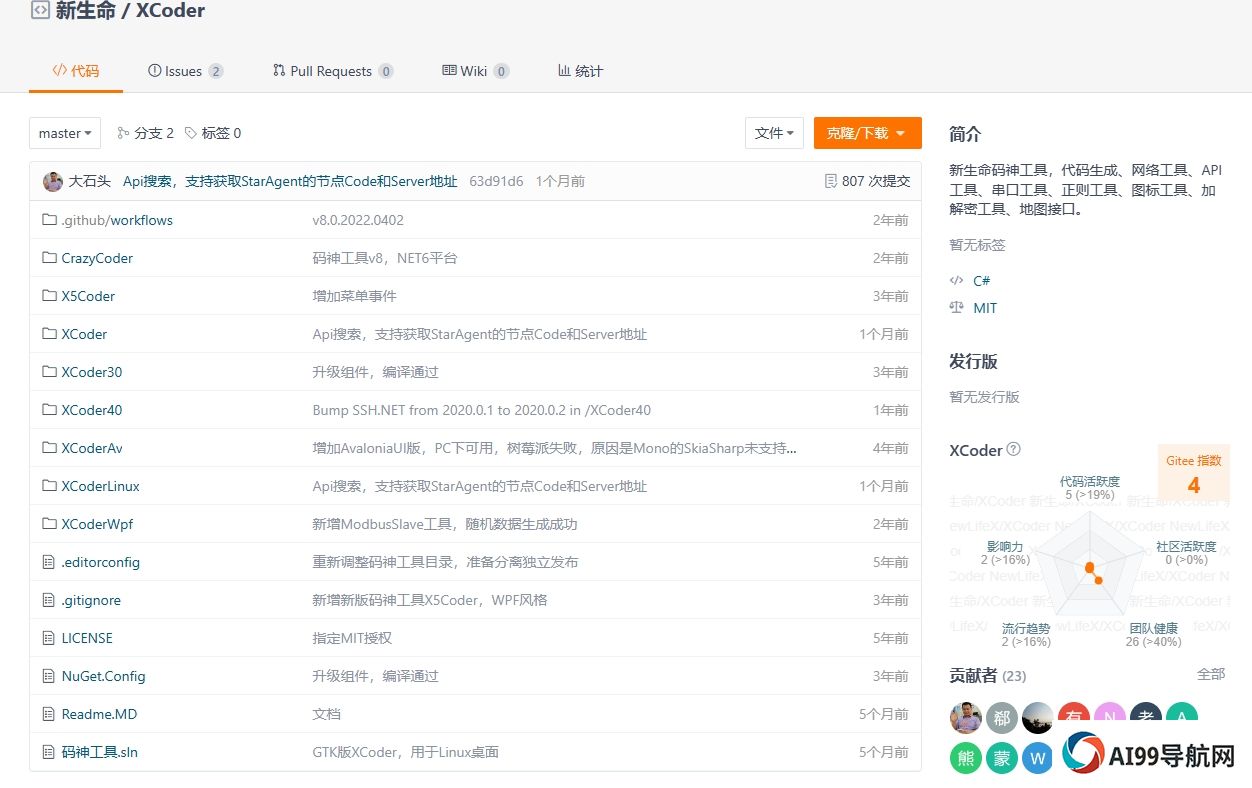1252x788 pixels.
Task: Open the C# language link
Action: (981, 281)
